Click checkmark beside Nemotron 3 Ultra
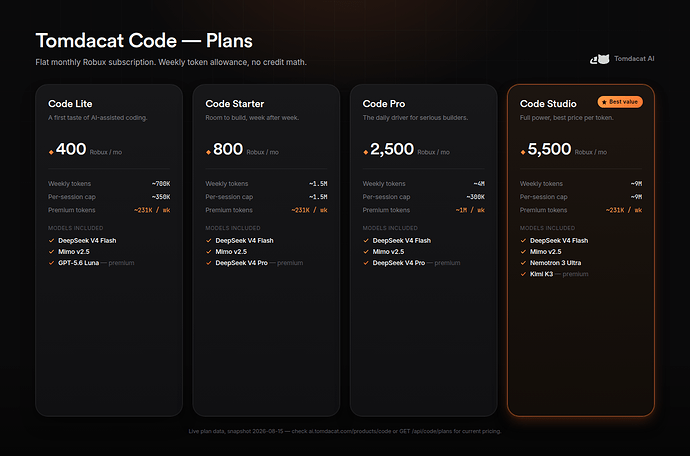Viewport: 690px width, 456px height. pos(523,263)
